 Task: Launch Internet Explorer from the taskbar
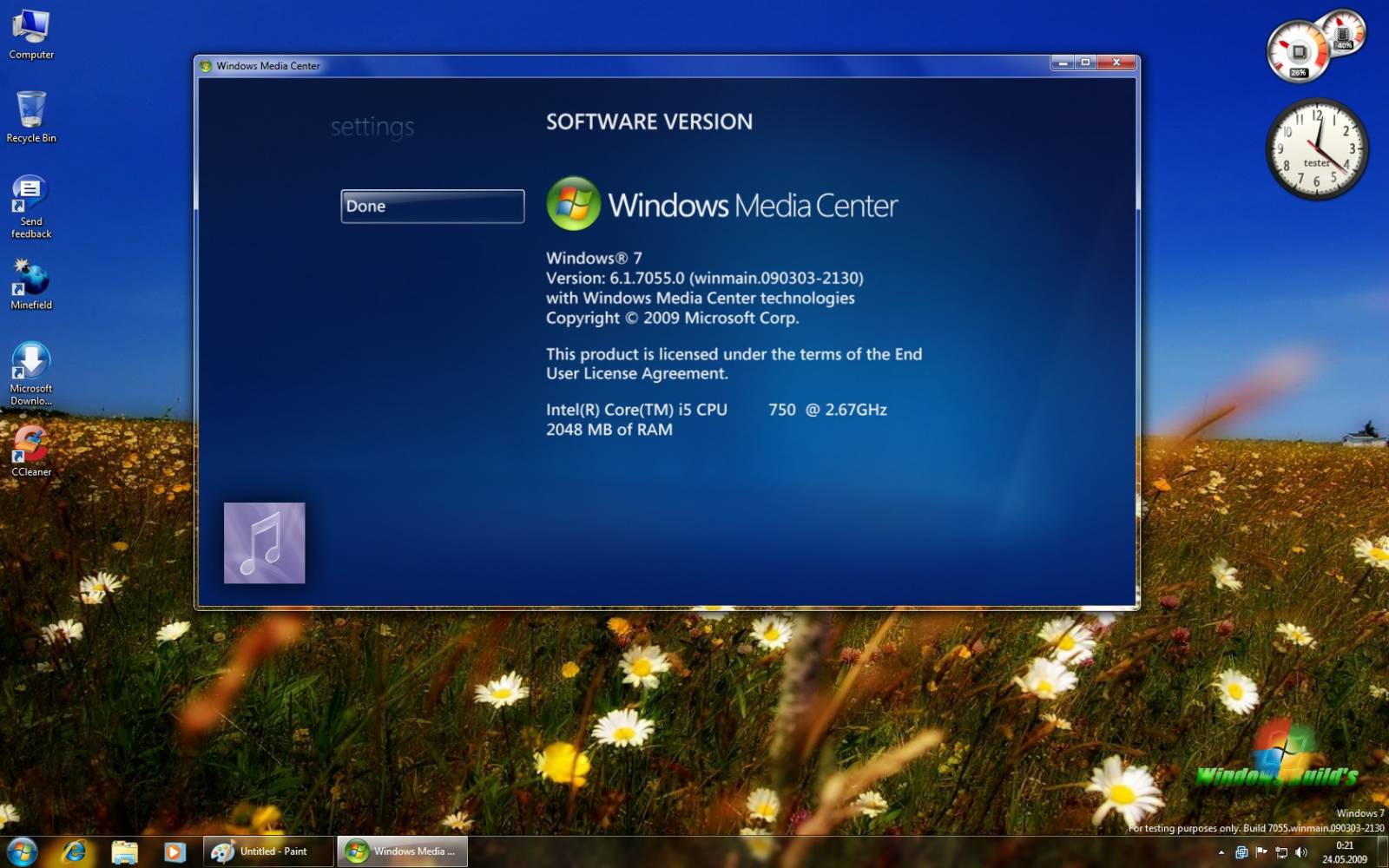tap(75, 852)
